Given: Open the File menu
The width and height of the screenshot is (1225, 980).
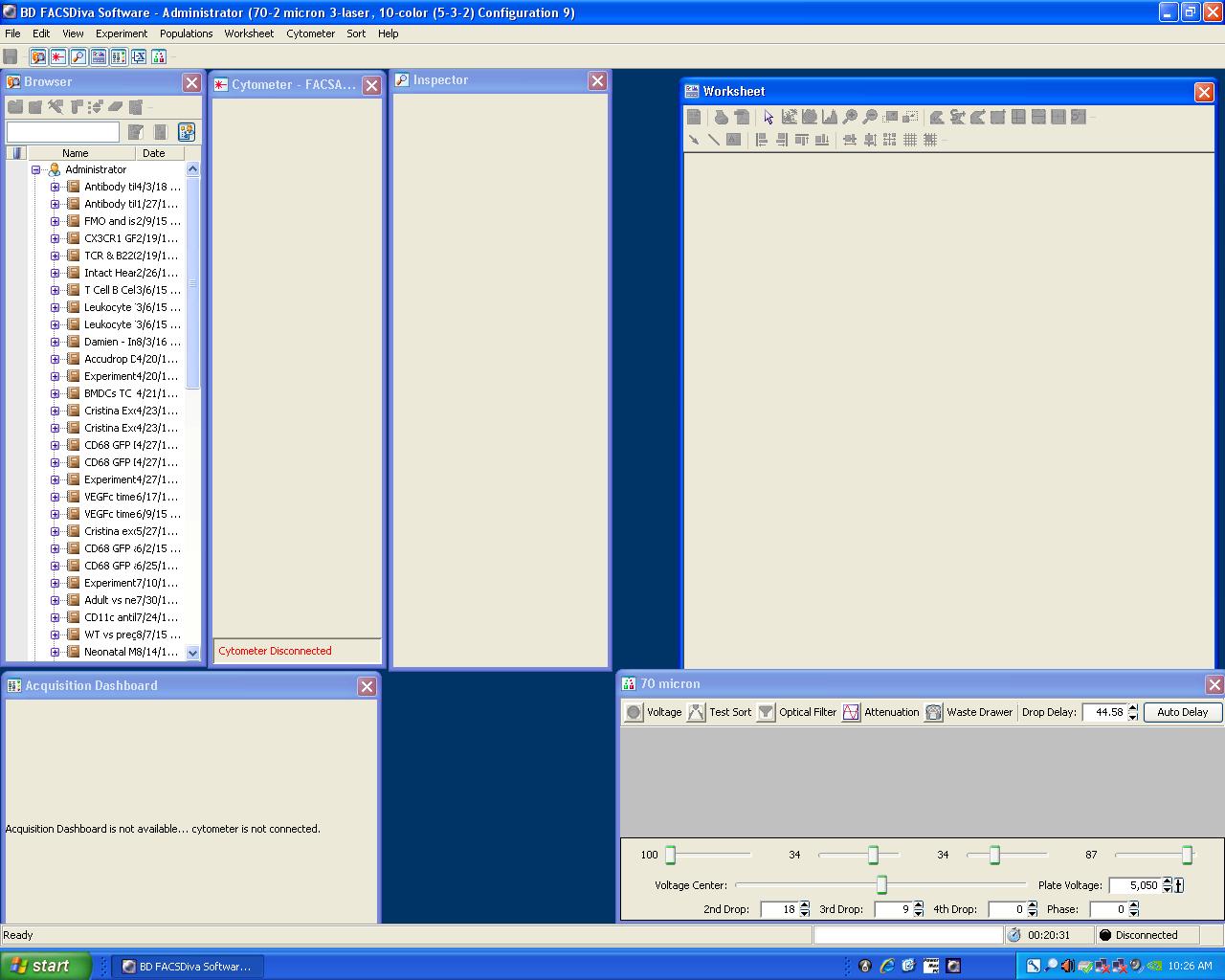Looking at the screenshot, I should 12,33.
